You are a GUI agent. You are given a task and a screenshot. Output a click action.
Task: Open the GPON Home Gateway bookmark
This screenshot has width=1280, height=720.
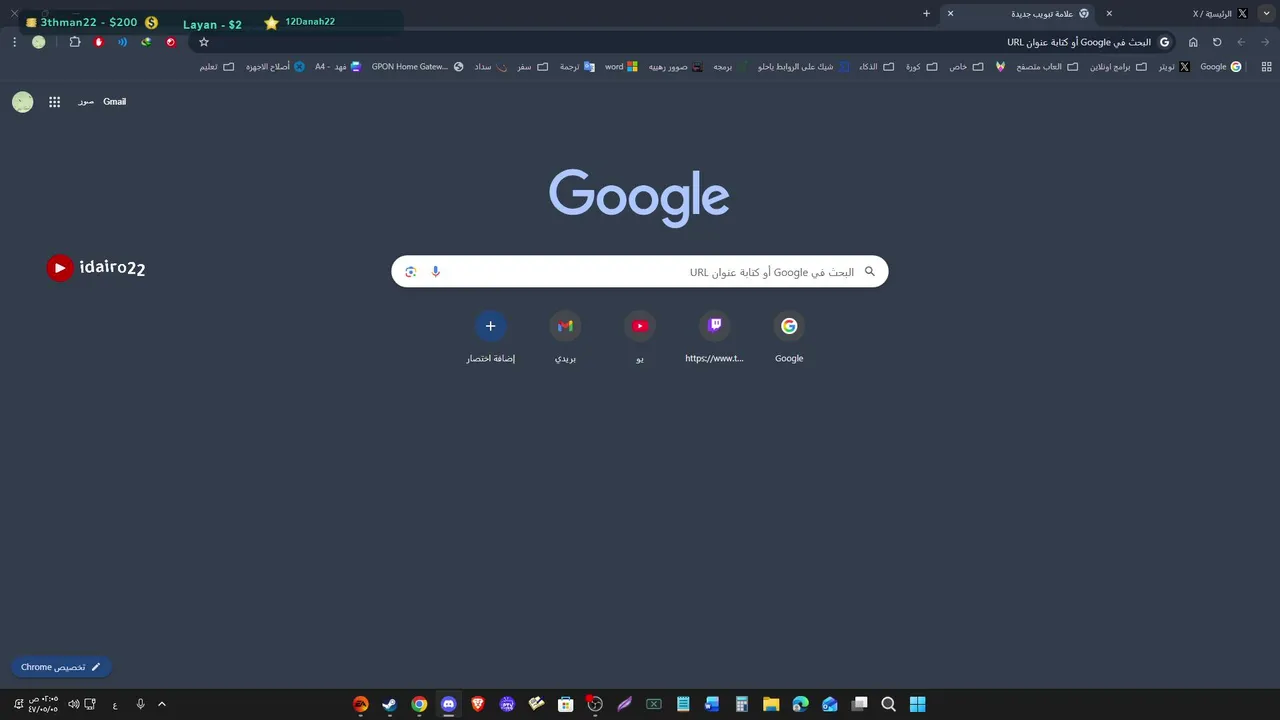[417, 67]
